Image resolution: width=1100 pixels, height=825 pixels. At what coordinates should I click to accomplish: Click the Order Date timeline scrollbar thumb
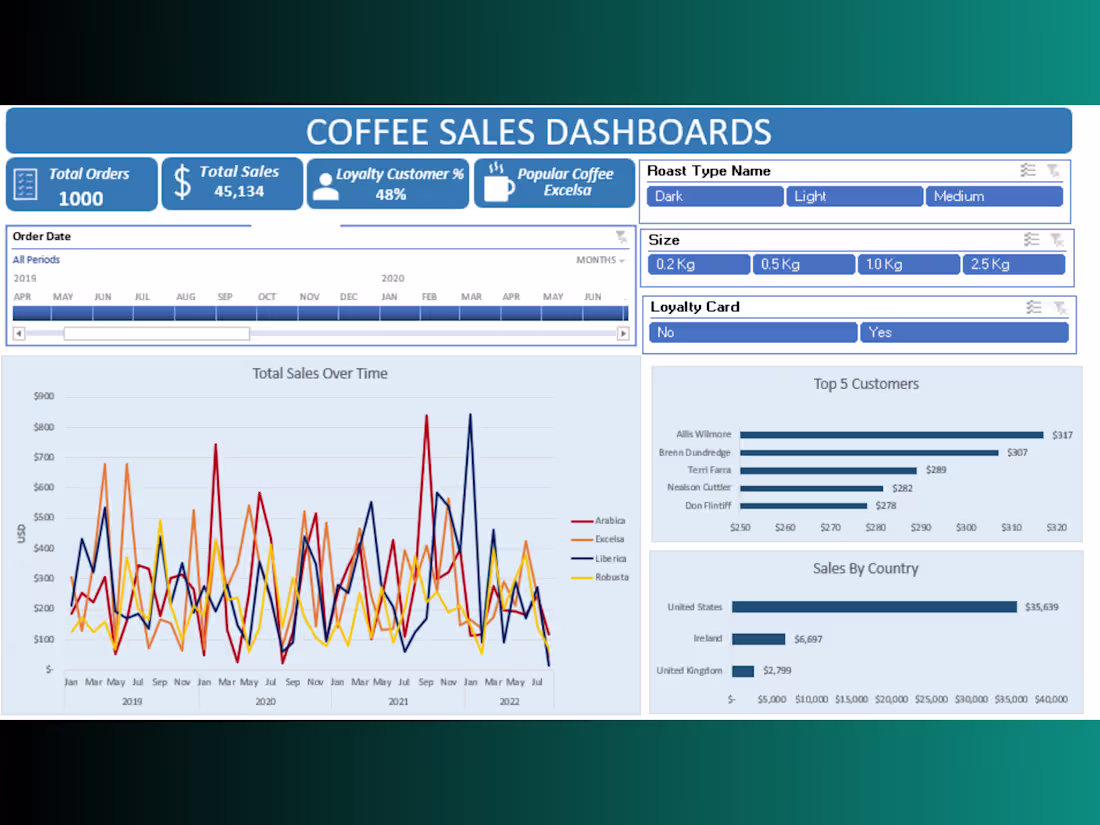click(156, 334)
